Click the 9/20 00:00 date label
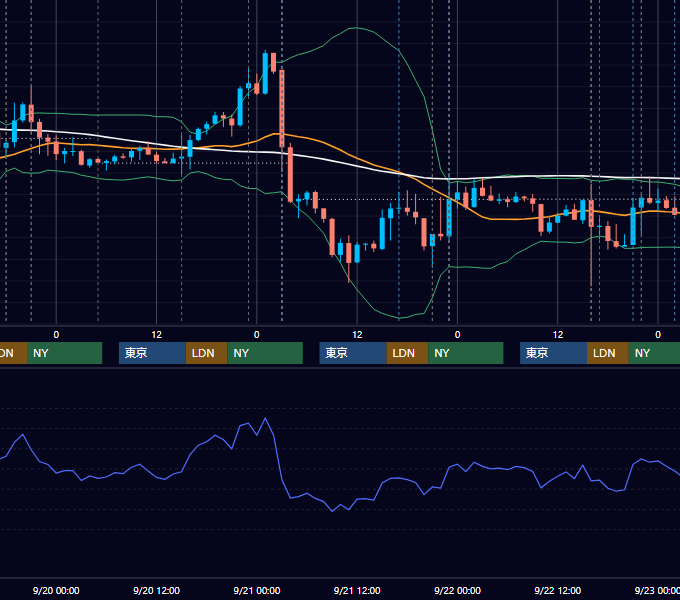 [x=56, y=590]
